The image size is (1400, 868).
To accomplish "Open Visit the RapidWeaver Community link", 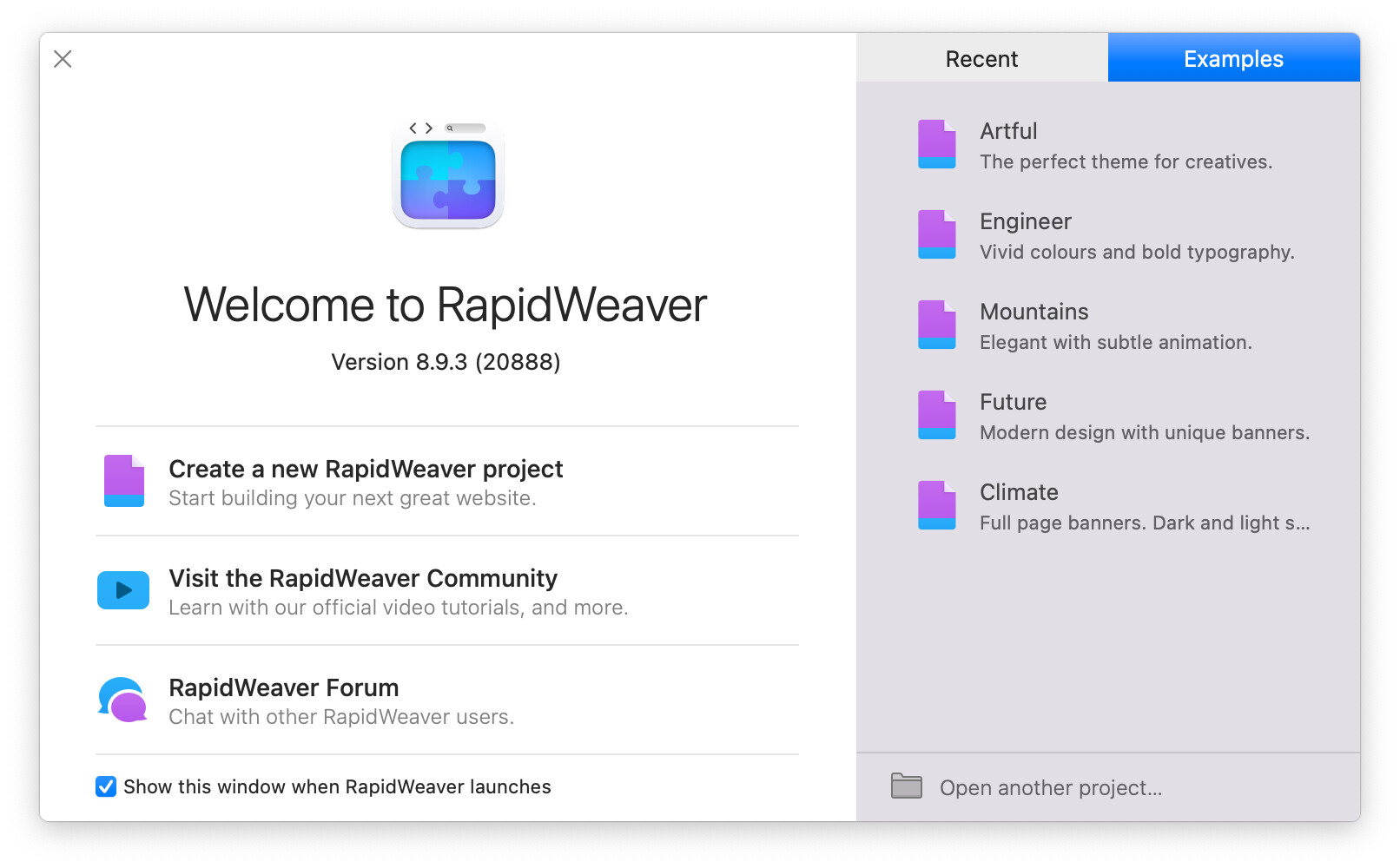I will pos(363,578).
